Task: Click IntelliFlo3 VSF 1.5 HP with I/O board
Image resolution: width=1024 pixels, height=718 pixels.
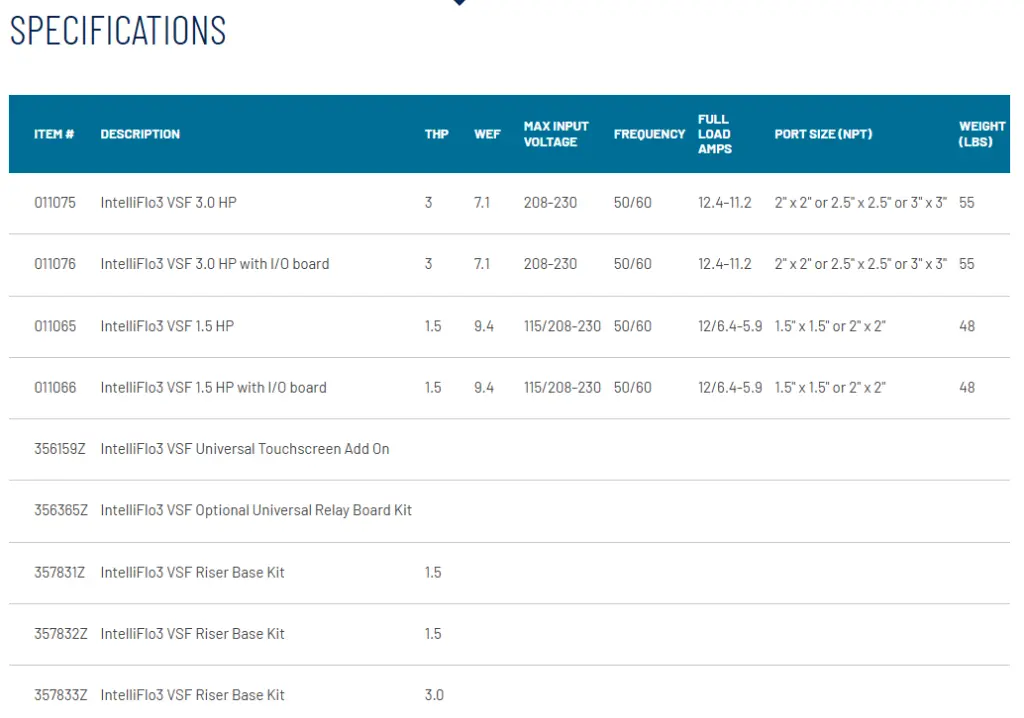Action: pos(214,387)
